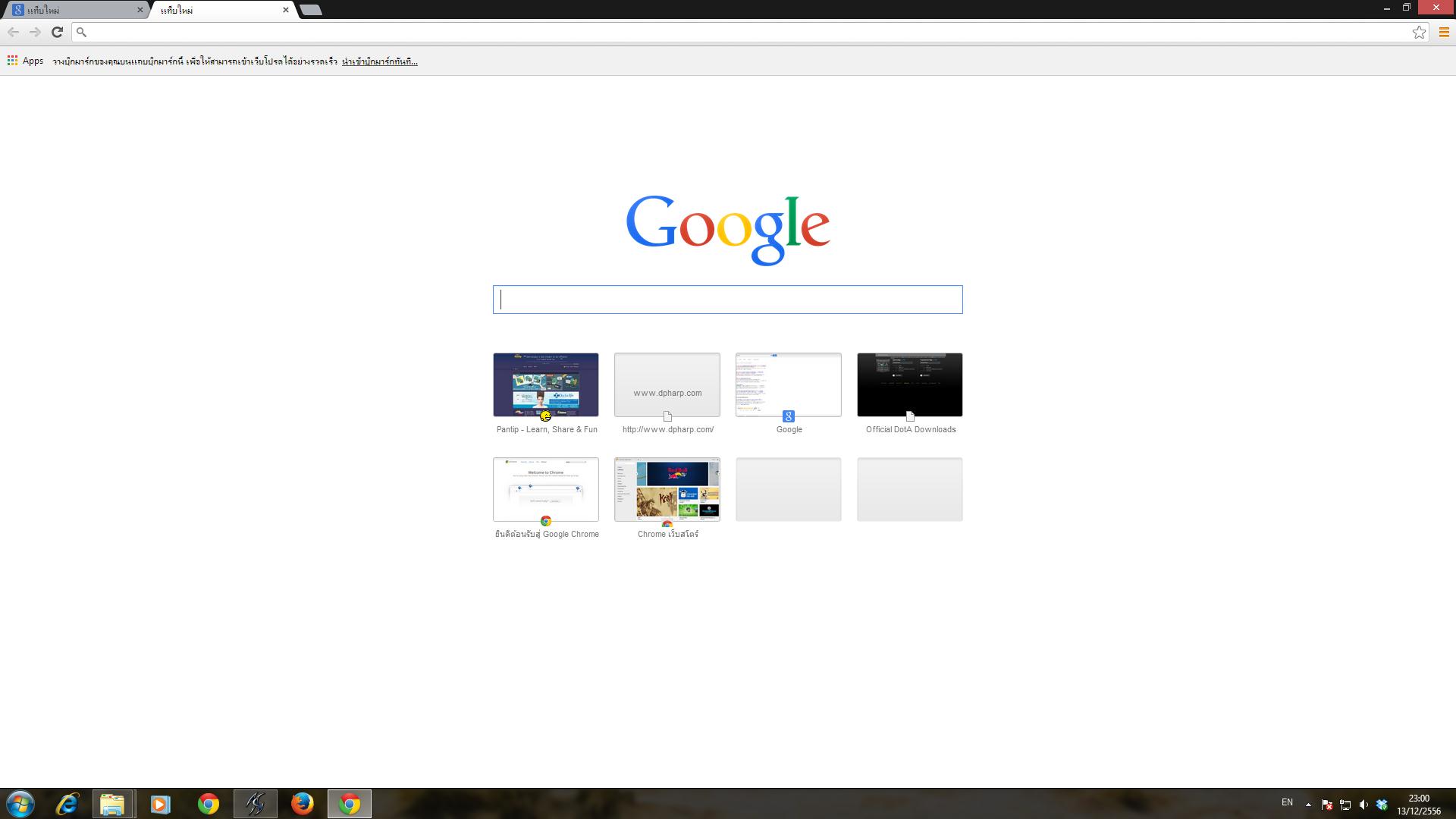Viewport: 1456px width, 819px height.
Task: Open the first Chrome taskbar icon
Action: coord(208,804)
